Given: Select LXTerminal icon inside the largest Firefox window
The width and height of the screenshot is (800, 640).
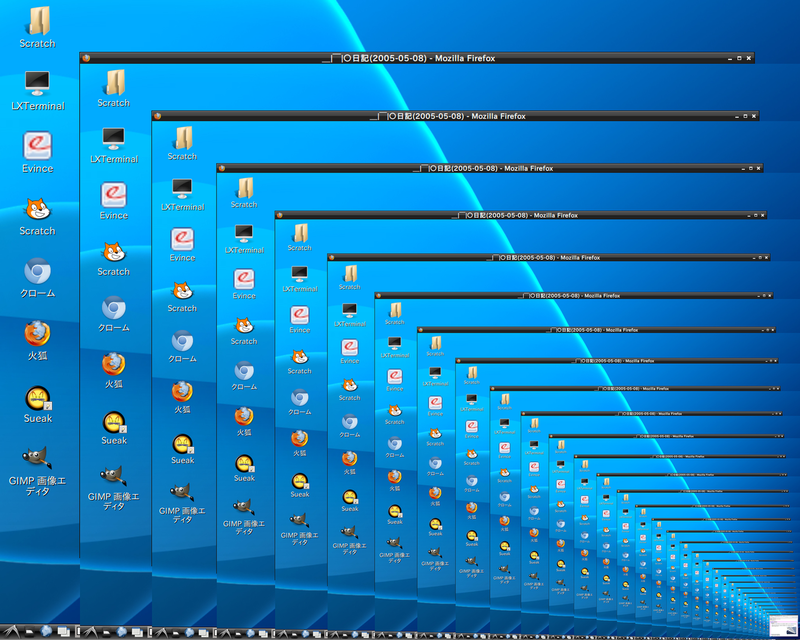Looking at the screenshot, I should (113, 139).
